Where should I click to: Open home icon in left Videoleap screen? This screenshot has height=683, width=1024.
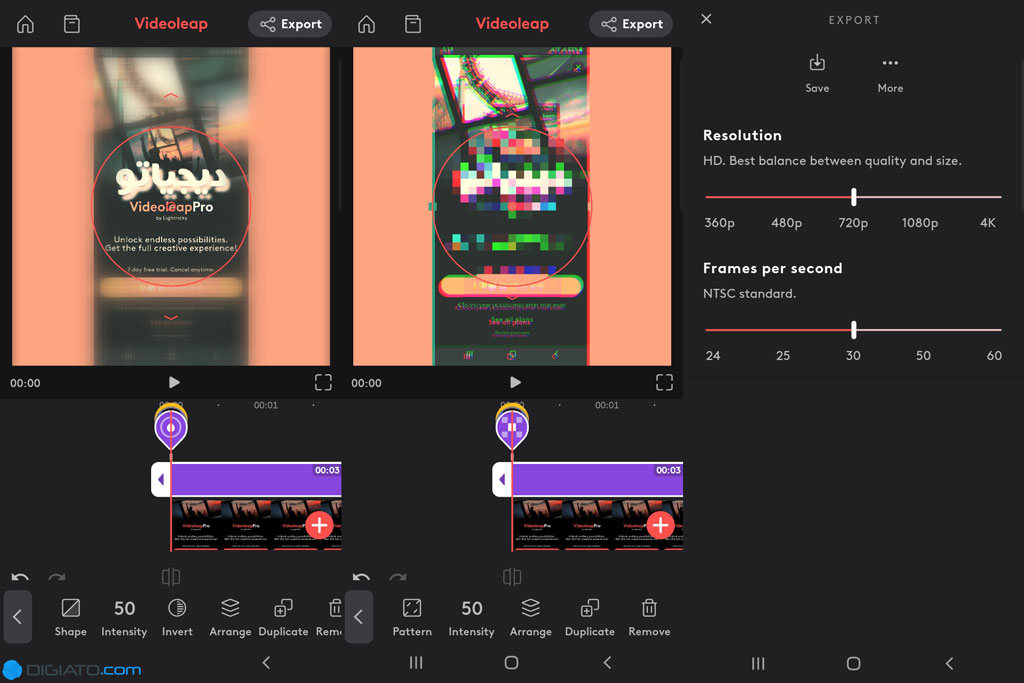[x=25, y=24]
